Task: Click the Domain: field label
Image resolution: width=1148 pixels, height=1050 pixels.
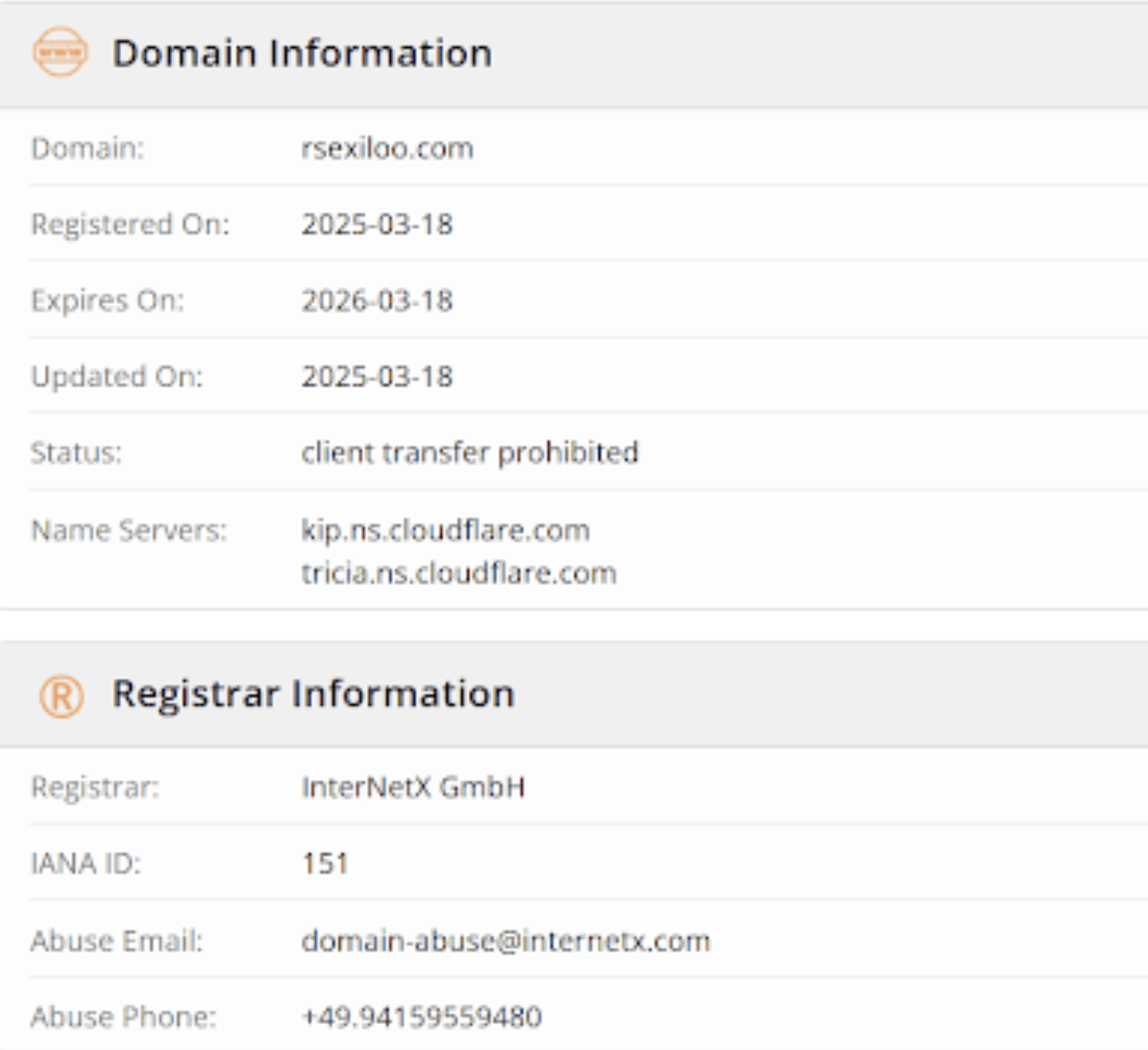Action: pos(88,149)
